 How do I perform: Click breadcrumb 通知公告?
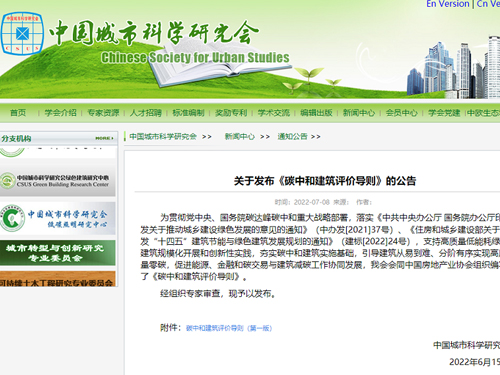[x=292, y=136]
